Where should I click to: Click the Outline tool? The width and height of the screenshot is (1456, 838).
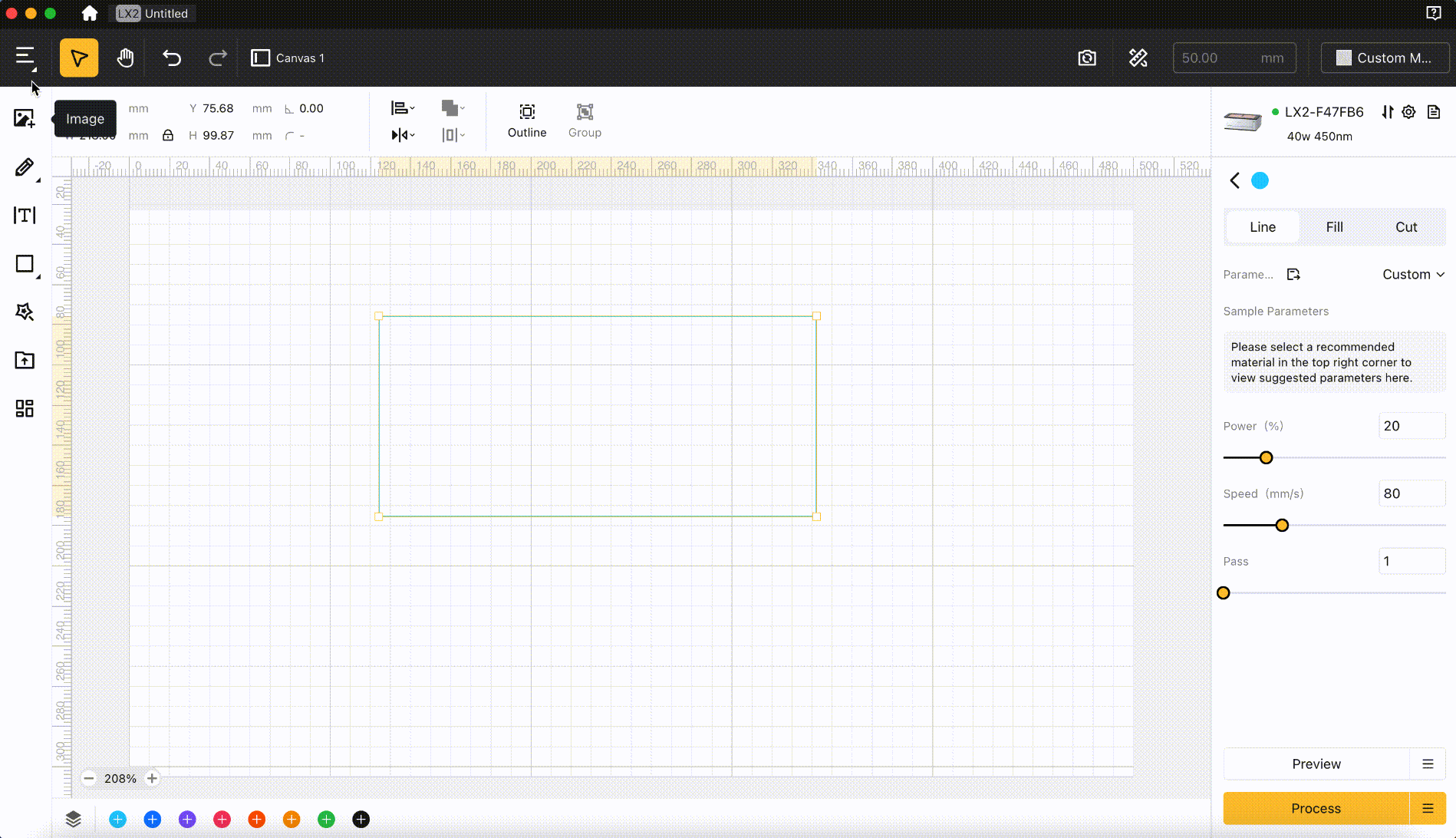click(527, 121)
